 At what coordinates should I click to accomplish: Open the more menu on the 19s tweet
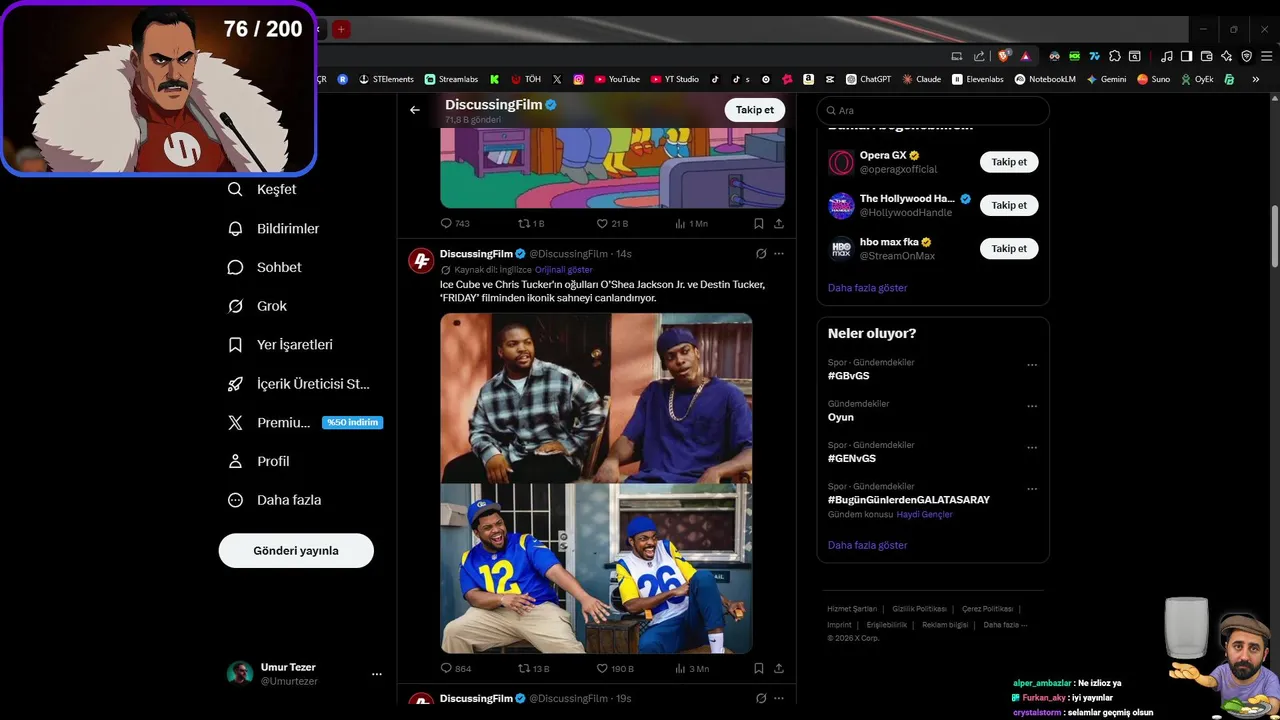tap(779, 698)
